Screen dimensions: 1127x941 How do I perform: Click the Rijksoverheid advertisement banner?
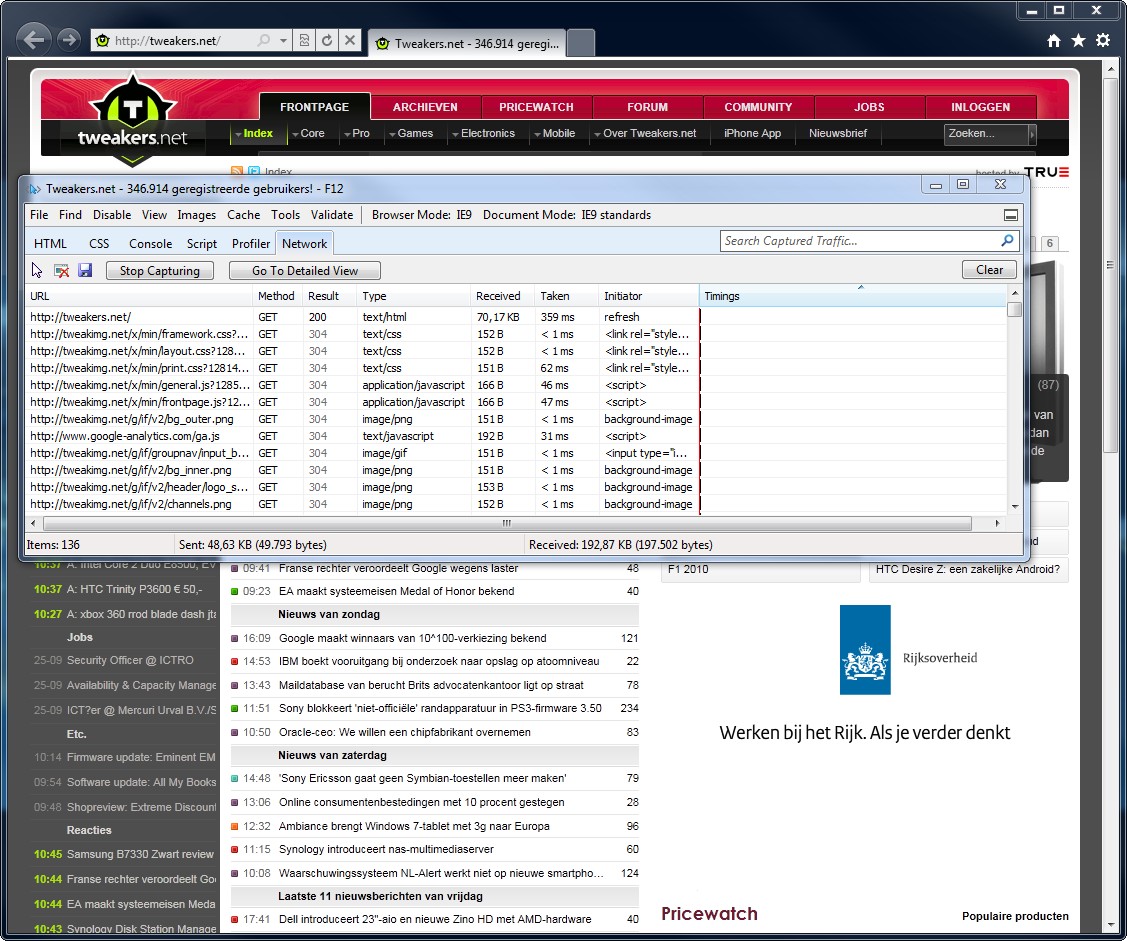865,676
